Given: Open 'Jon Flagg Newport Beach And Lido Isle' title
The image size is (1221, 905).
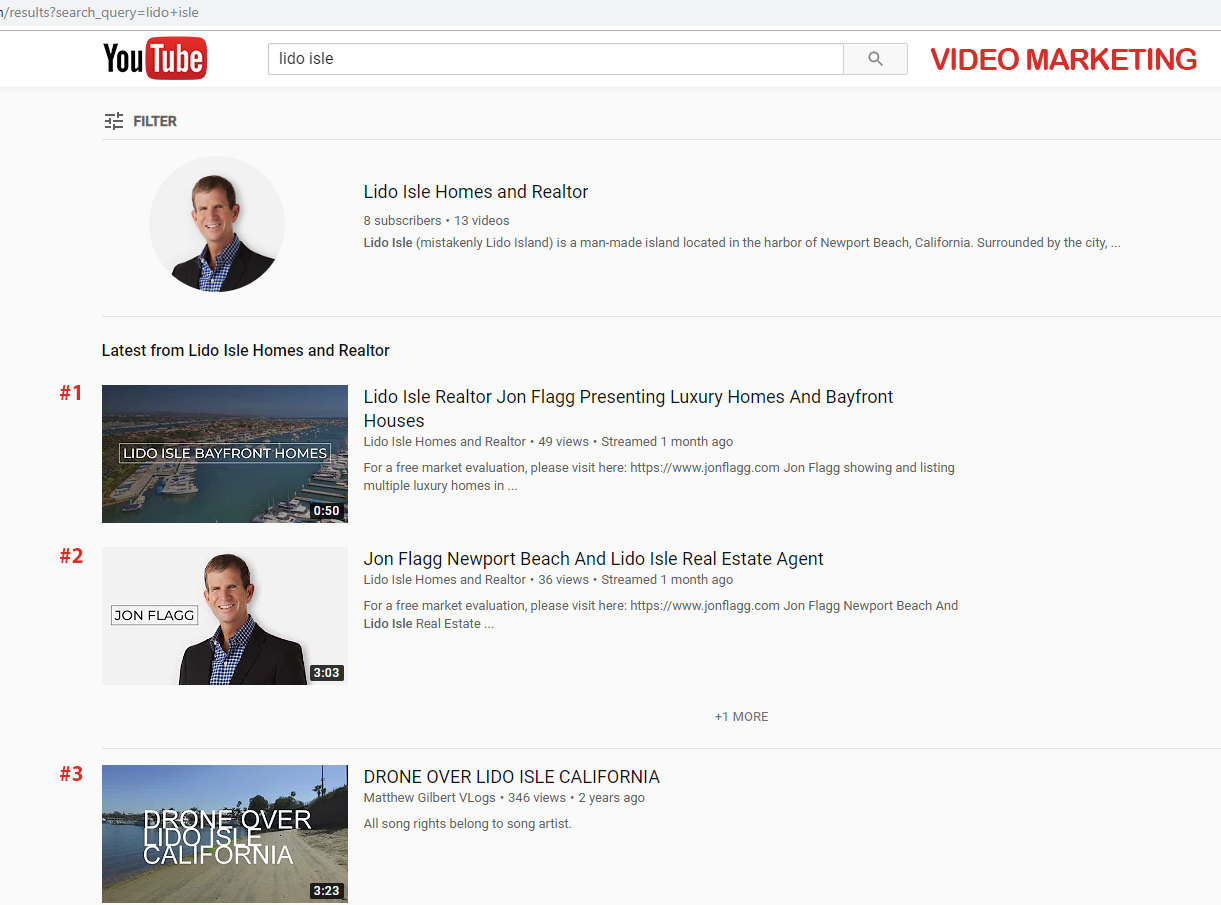Looking at the screenshot, I should (593, 559).
